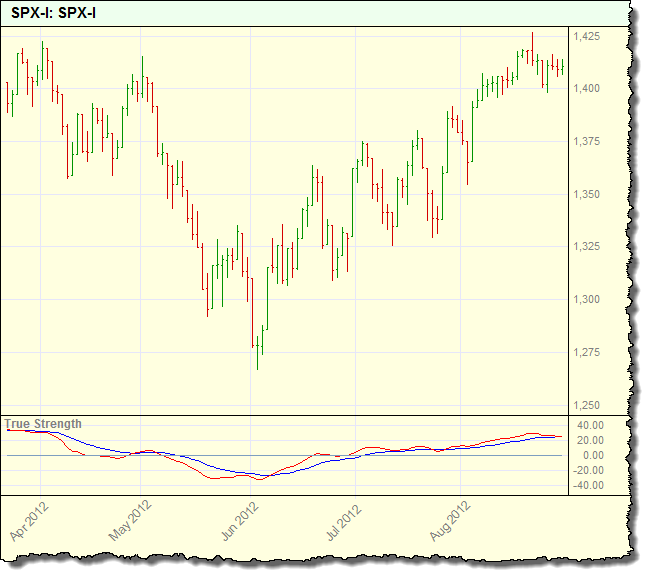Viewport: 649px width, 577px height.
Task: Click the 1,375 price axis label
Action: coord(587,142)
